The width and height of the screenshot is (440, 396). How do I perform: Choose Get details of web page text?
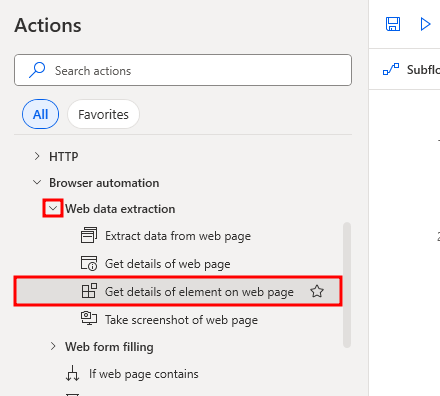pos(168,264)
